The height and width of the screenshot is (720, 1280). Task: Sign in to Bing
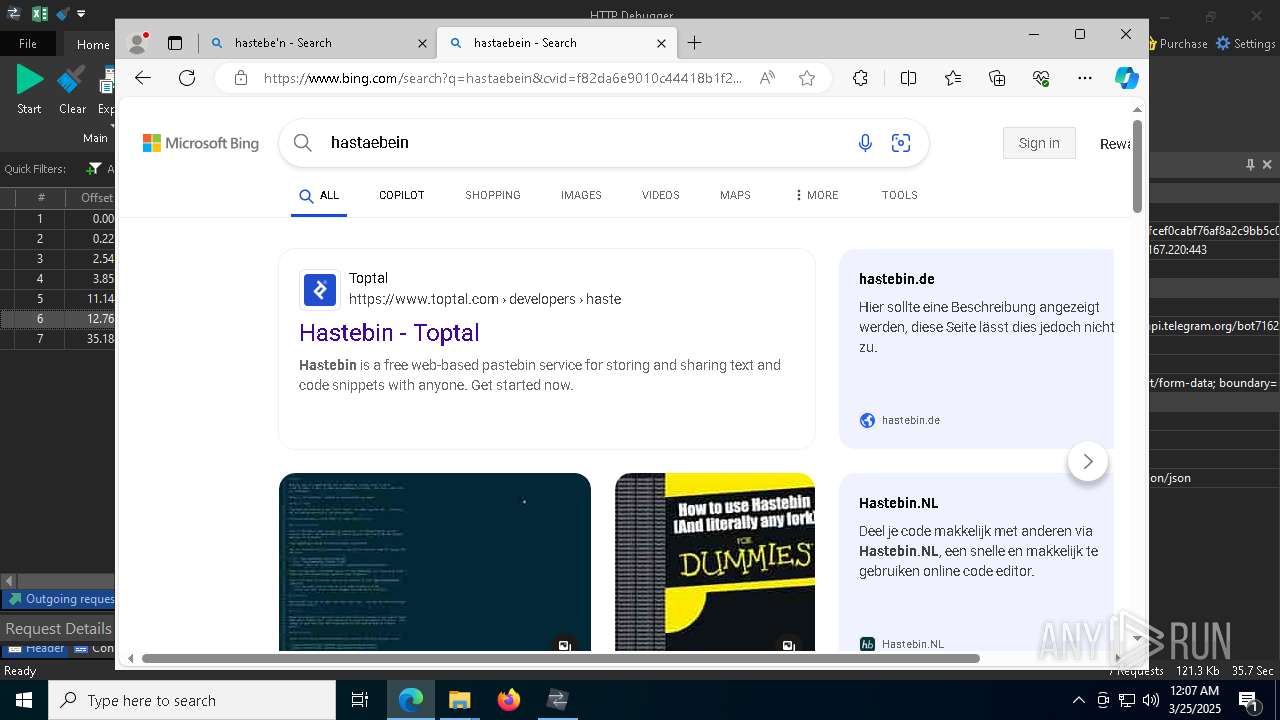pos(1039,143)
